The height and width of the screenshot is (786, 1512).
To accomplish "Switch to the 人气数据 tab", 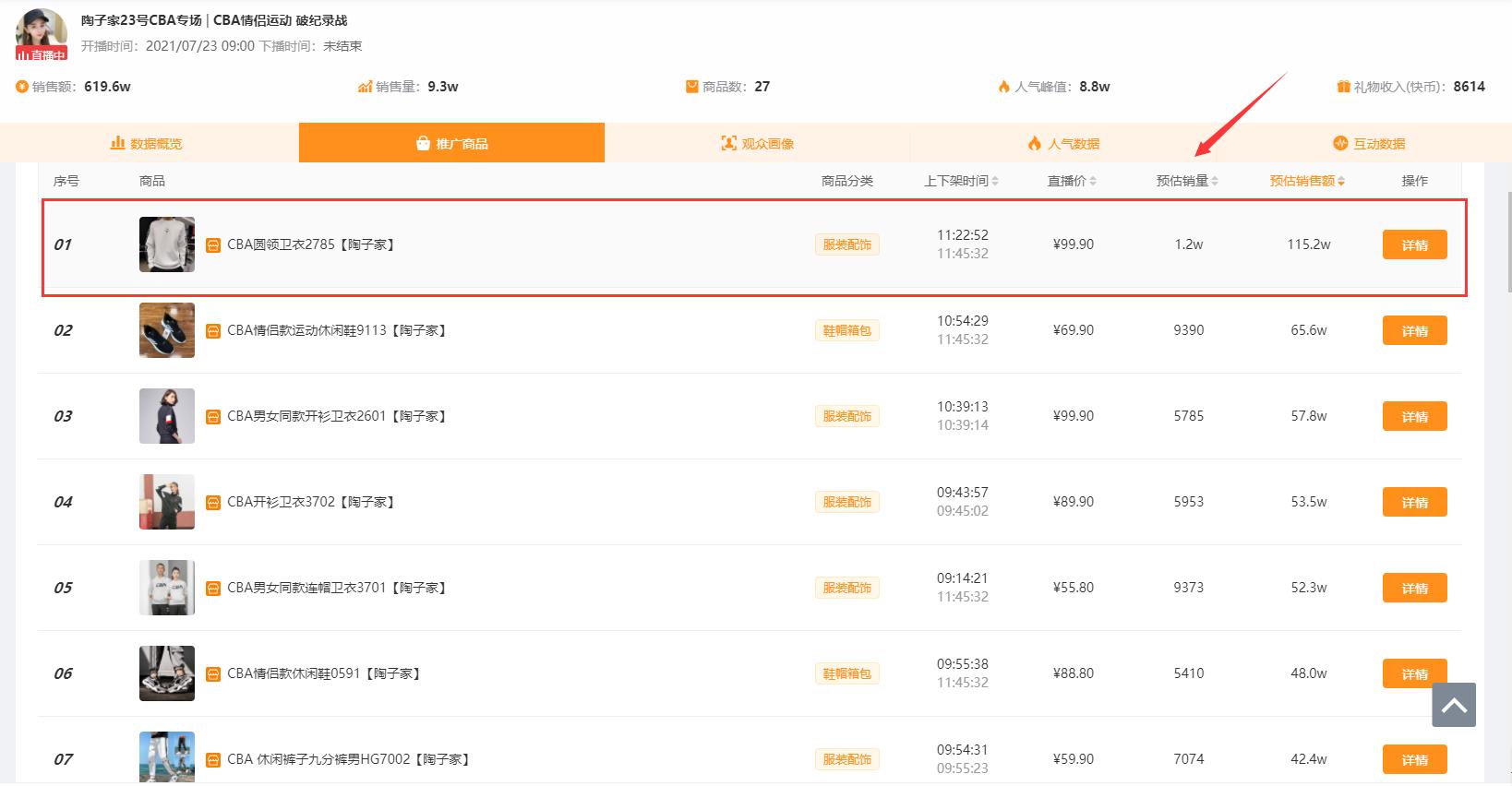I will pos(1063,144).
